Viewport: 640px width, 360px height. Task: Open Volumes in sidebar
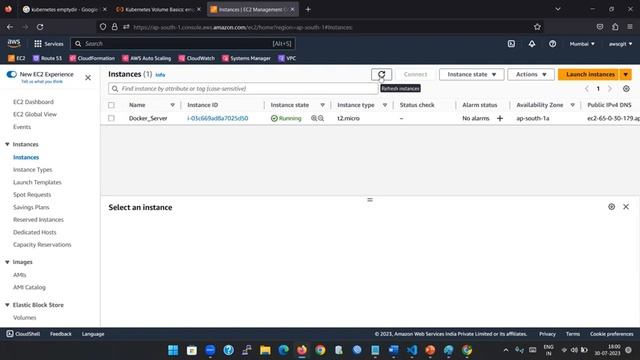click(x=24, y=318)
